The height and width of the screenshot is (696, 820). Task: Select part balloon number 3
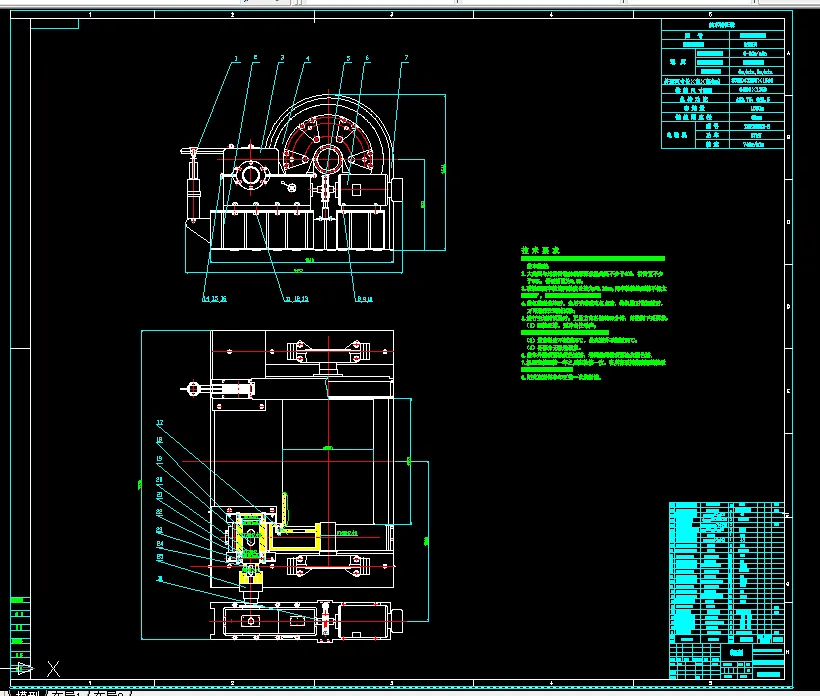tap(282, 58)
